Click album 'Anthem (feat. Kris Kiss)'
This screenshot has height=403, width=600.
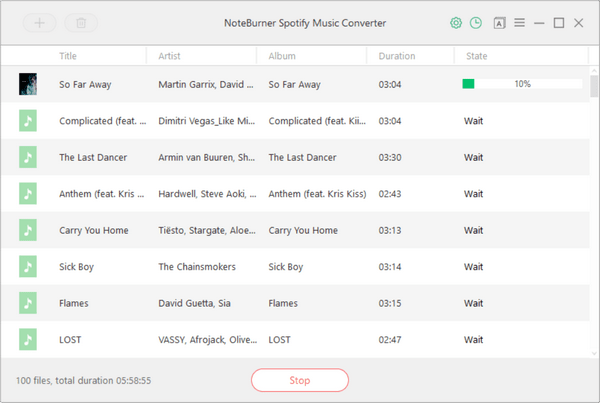tap(317, 194)
